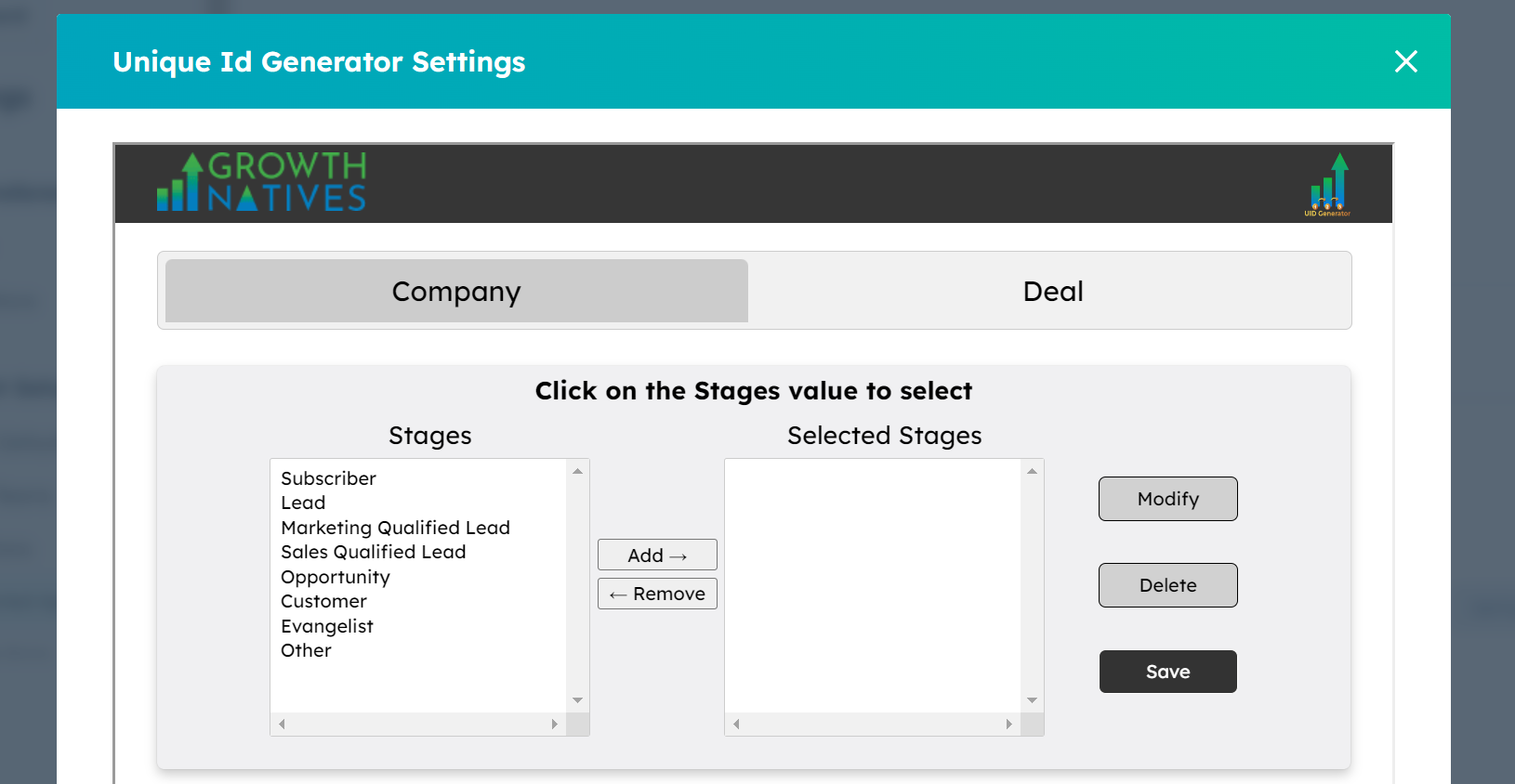1515x784 pixels.
Task: Pick Opportunity from the Stages list
Action: click(335, 577)
